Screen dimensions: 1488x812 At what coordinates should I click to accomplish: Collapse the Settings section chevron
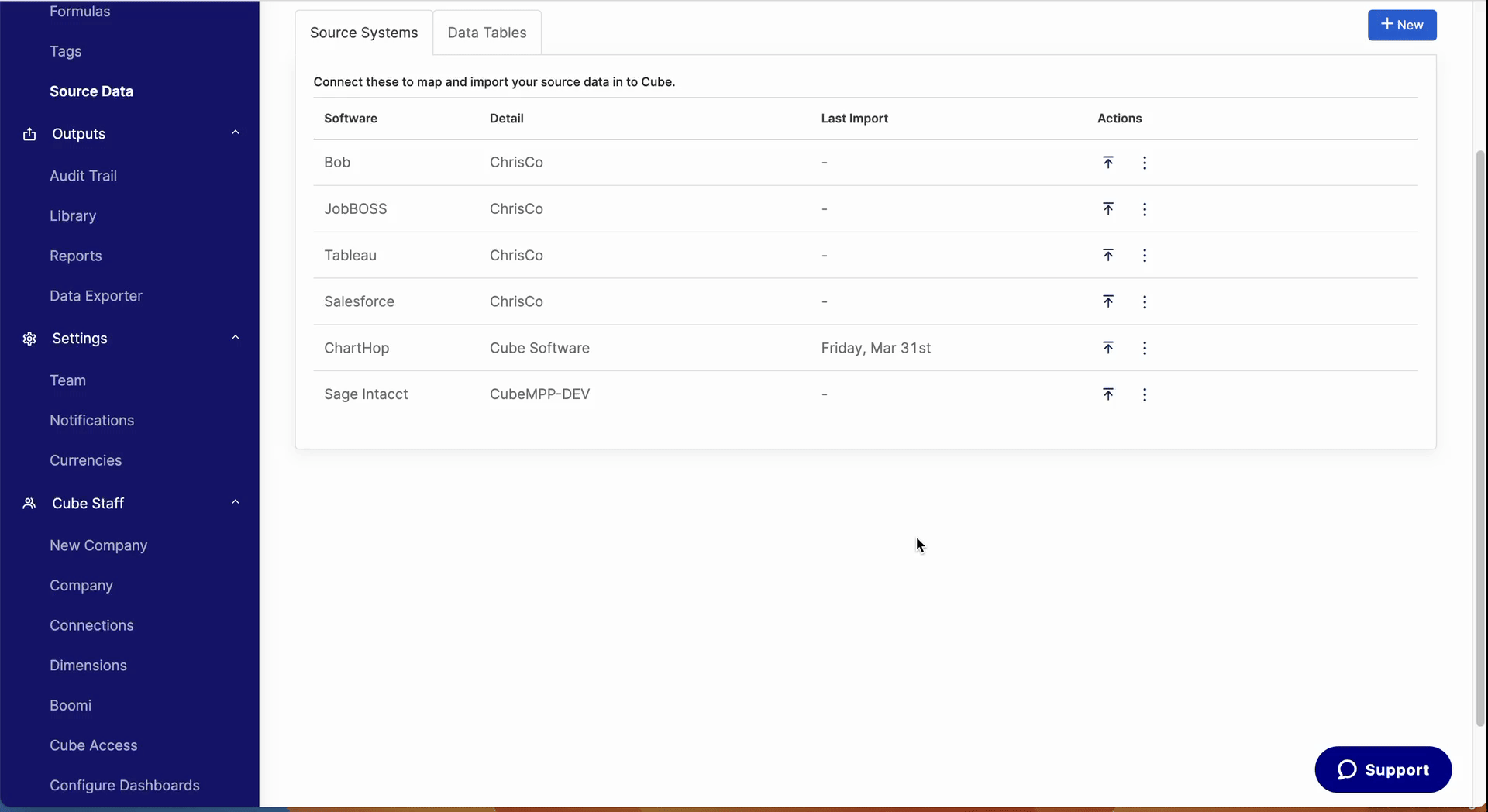pos(236,337)
